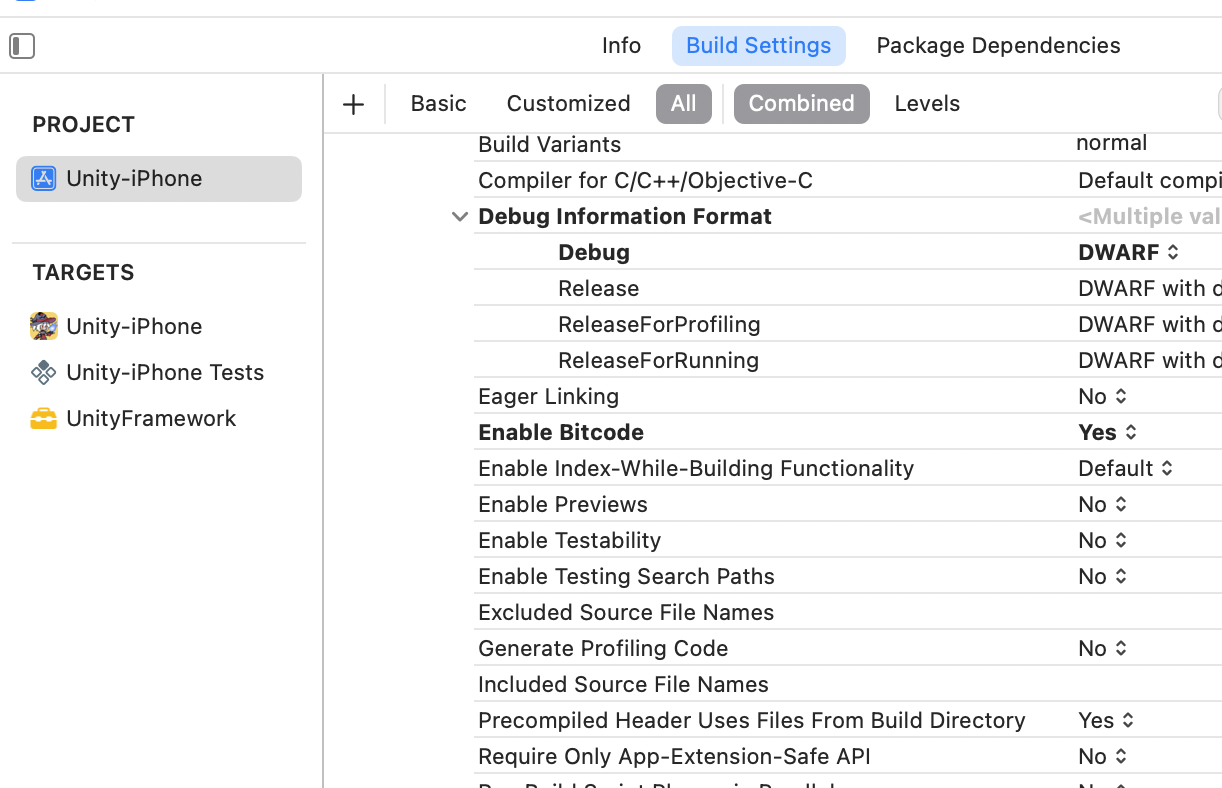Viewport: 1222px width, 788px height.
Task: Select Require Only App-Extension-Safe API label
Action: (x=674, y=756)
